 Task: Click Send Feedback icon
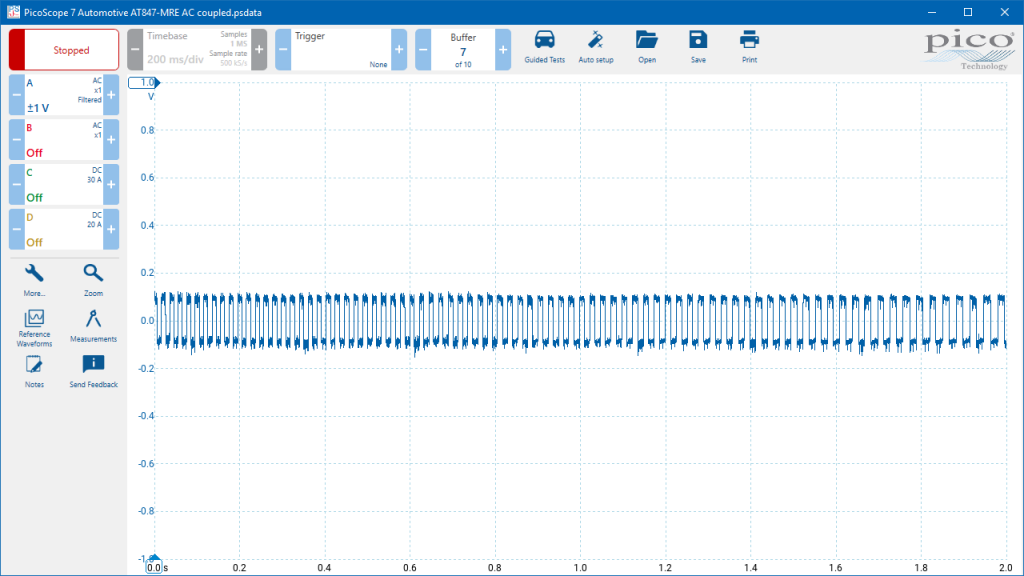point(93,372)
